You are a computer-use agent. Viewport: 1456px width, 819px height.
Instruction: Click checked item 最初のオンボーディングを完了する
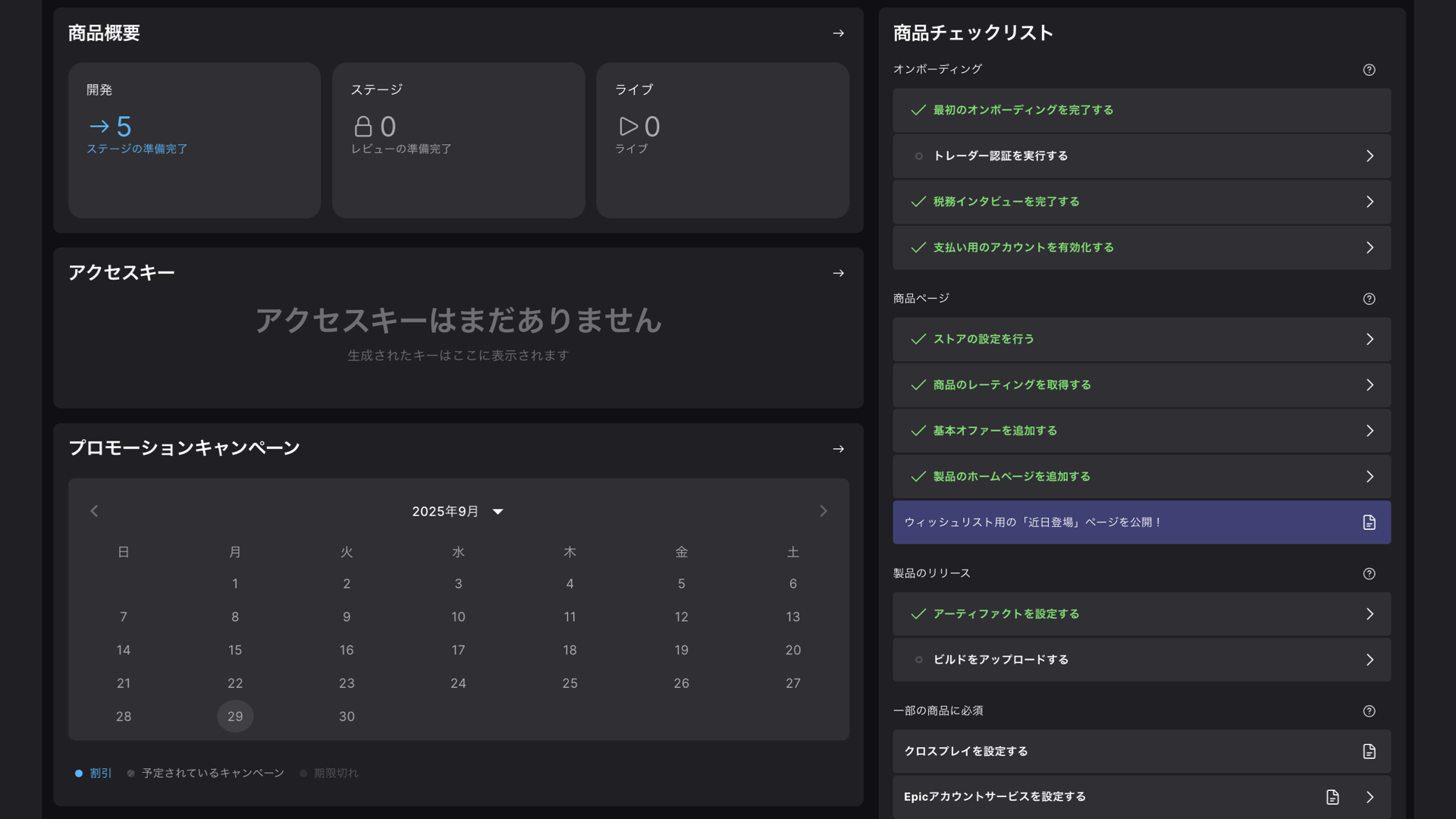coord(1022,111)
